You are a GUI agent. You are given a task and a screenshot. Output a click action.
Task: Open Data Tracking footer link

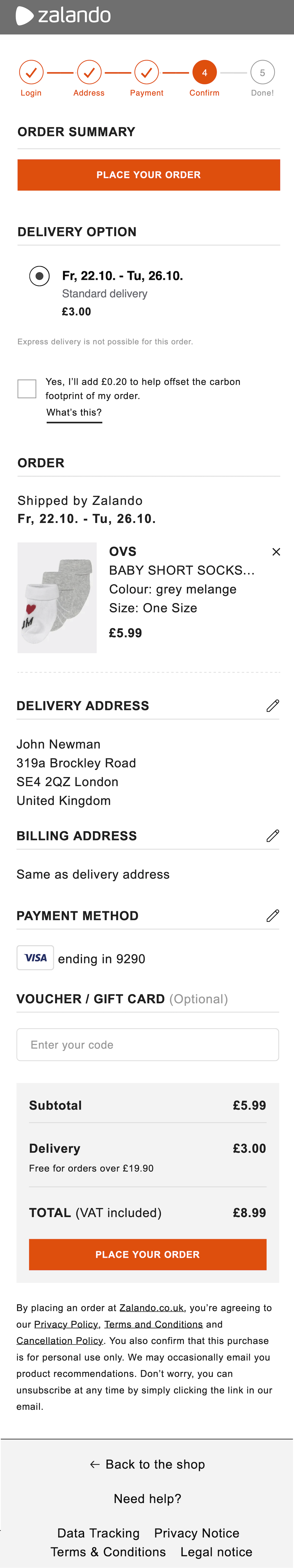pos(98,1533)
